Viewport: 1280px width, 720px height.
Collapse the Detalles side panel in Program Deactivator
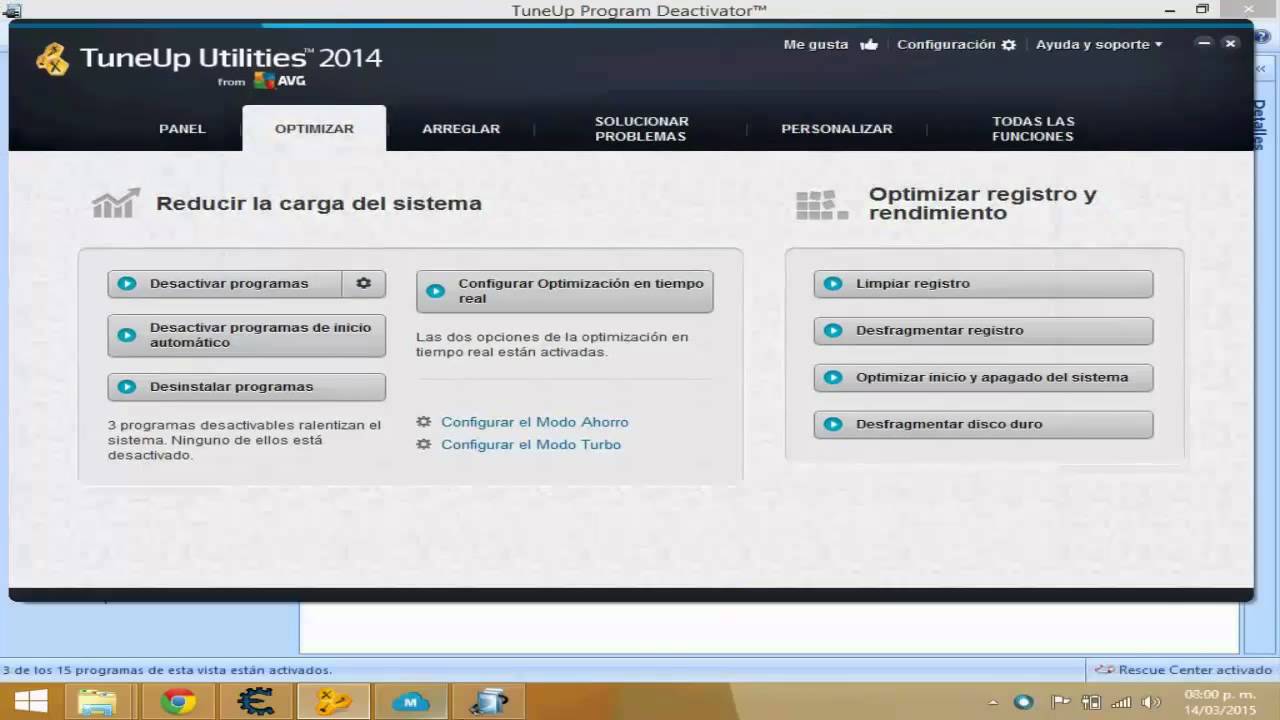[x=1263, y=68]
